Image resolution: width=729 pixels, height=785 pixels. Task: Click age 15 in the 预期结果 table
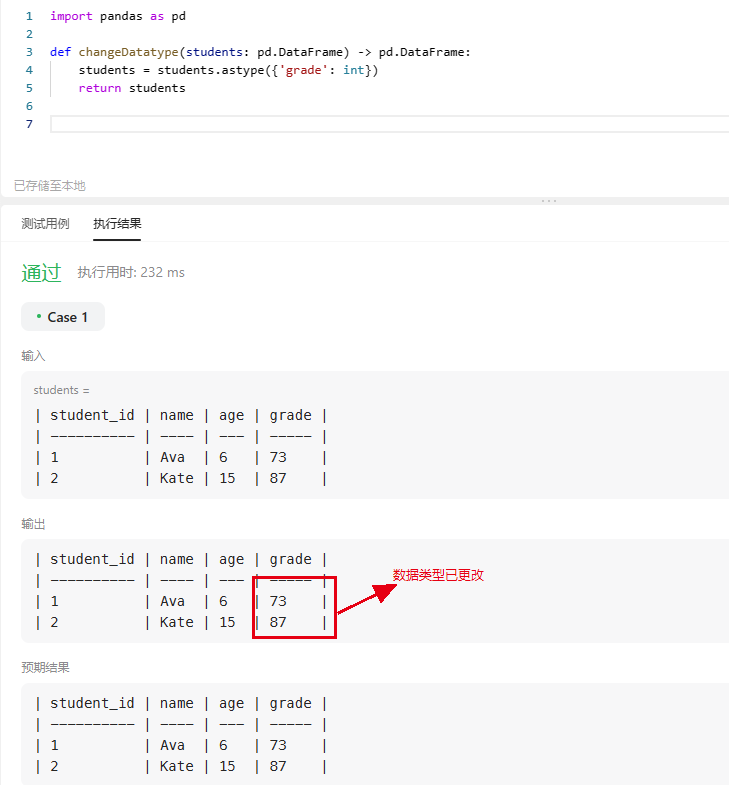click(x=227, y=766)
